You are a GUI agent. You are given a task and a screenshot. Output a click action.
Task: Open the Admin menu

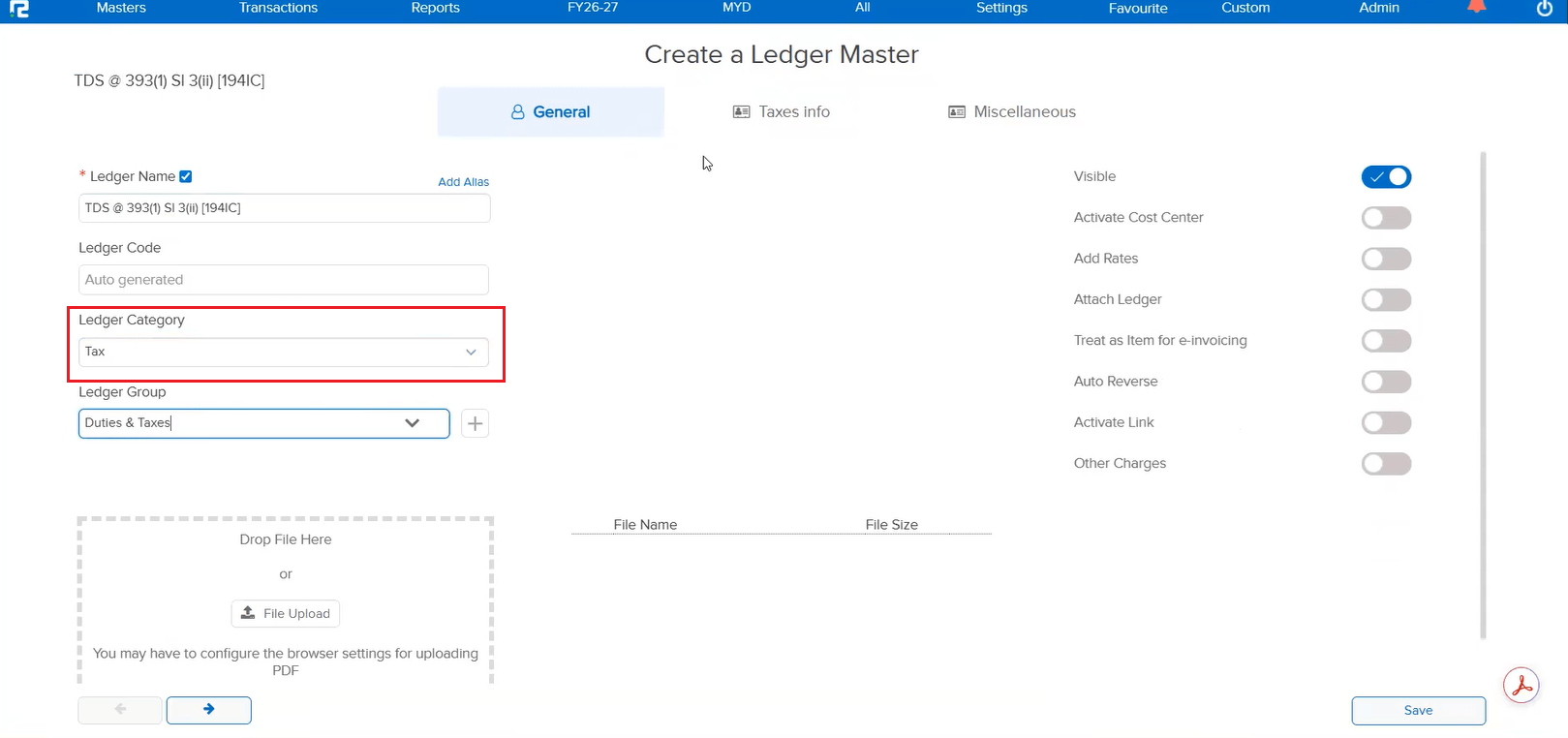tap(1379, 8)
